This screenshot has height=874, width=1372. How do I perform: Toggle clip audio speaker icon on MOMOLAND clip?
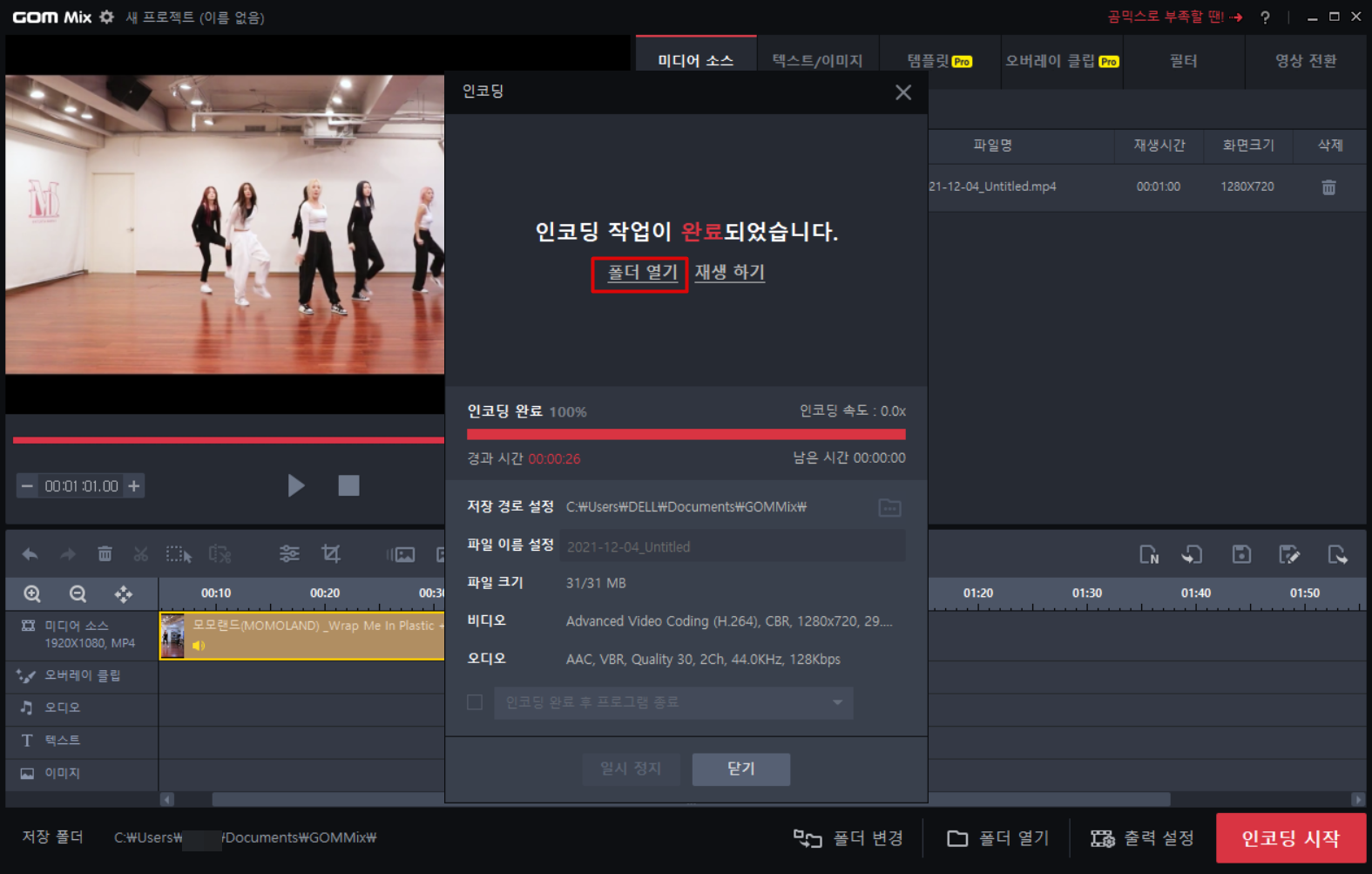pyautogui.click(x=199, y=646)
